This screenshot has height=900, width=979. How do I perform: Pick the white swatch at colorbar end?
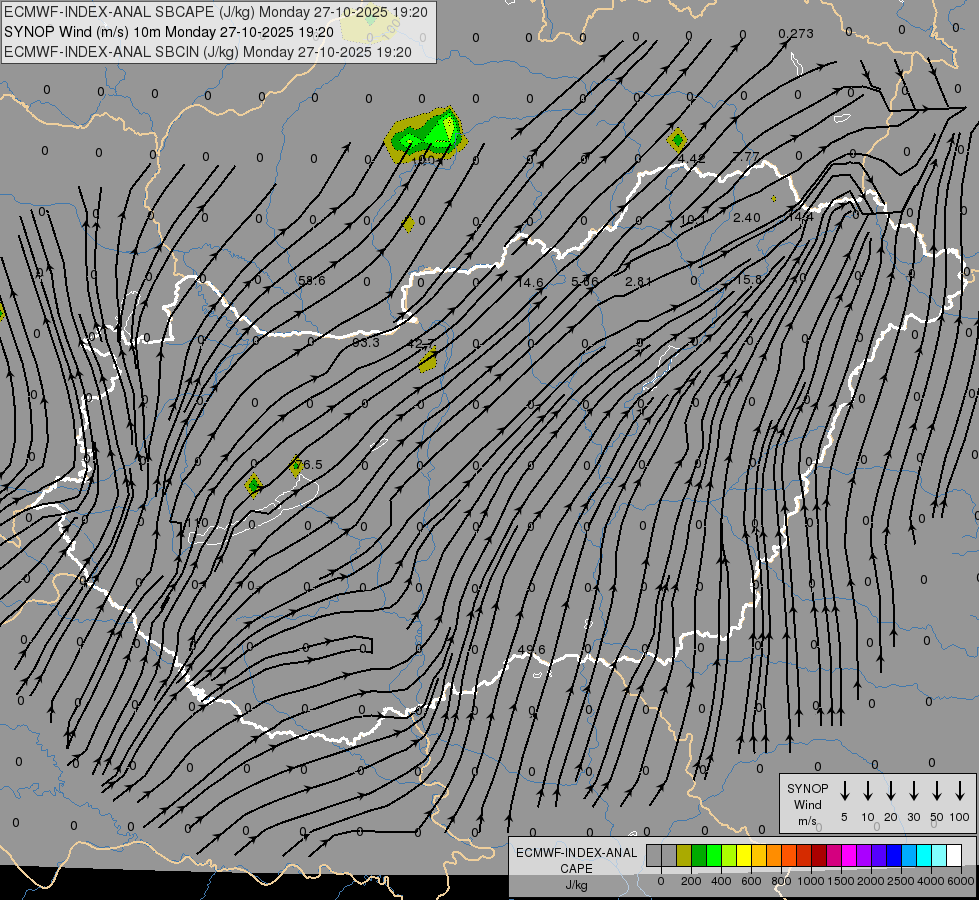[x=953, y=856]
